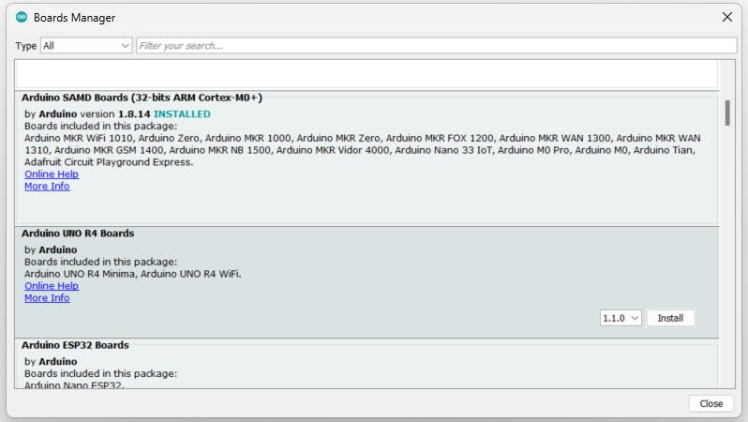Select the Arduino ESP32 Boards heading
The width and height of the screenshot is (748, 422).
click(x=75, y=345)
